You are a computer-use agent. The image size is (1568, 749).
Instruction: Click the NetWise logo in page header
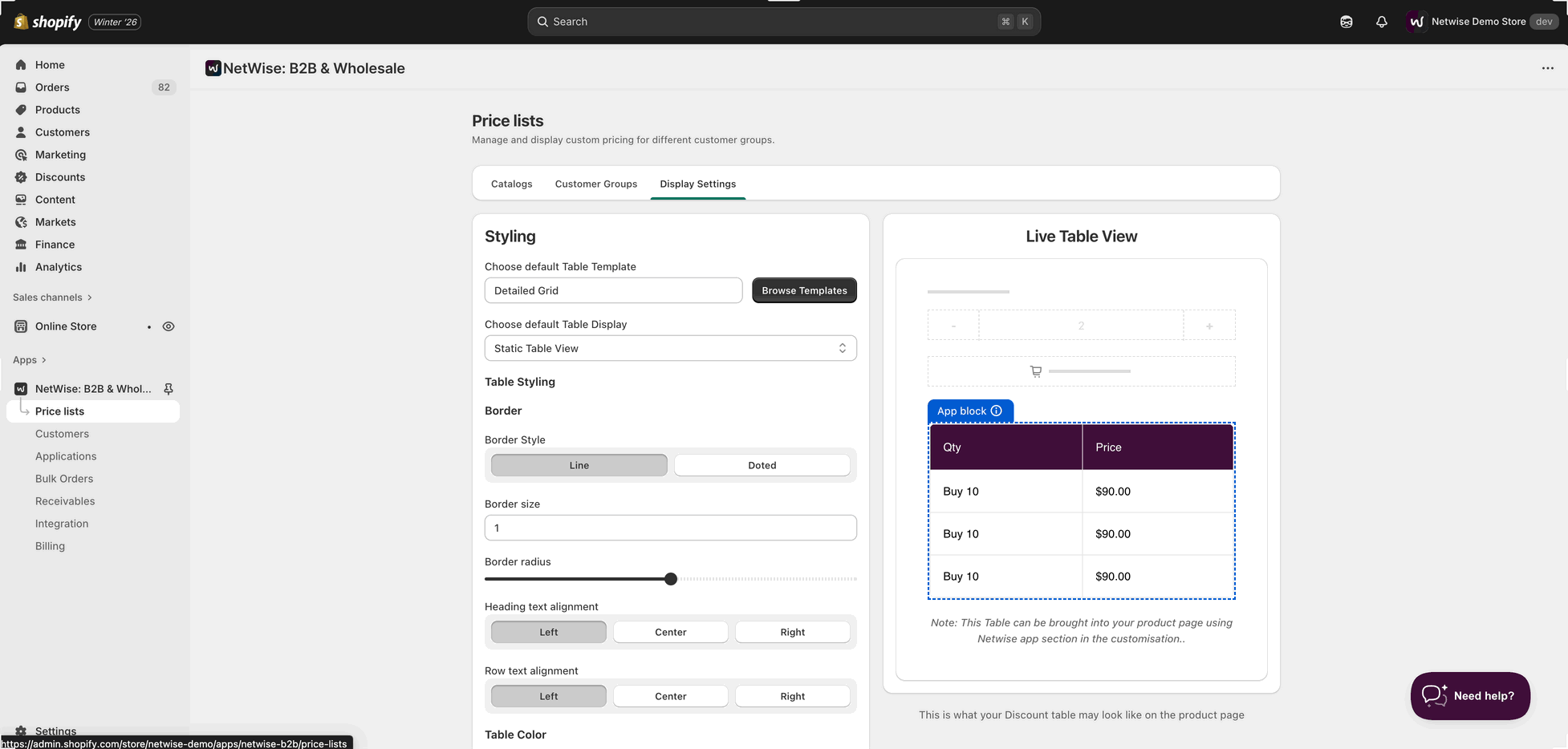click(x=213, y=68)
